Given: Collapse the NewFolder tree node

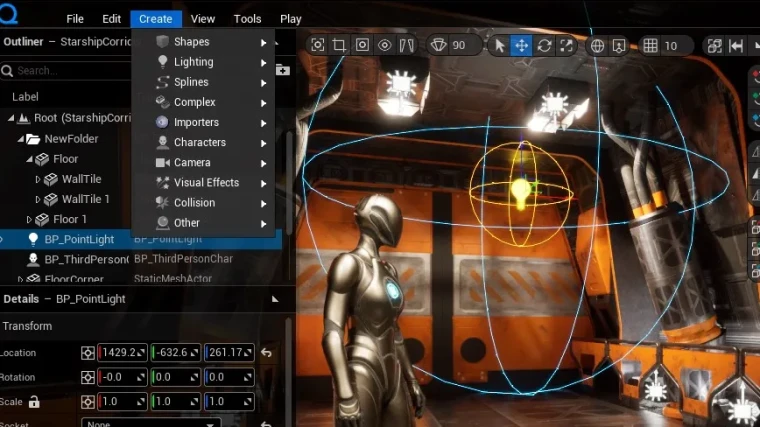Looking at the screenshot, I should coord(20,139).
